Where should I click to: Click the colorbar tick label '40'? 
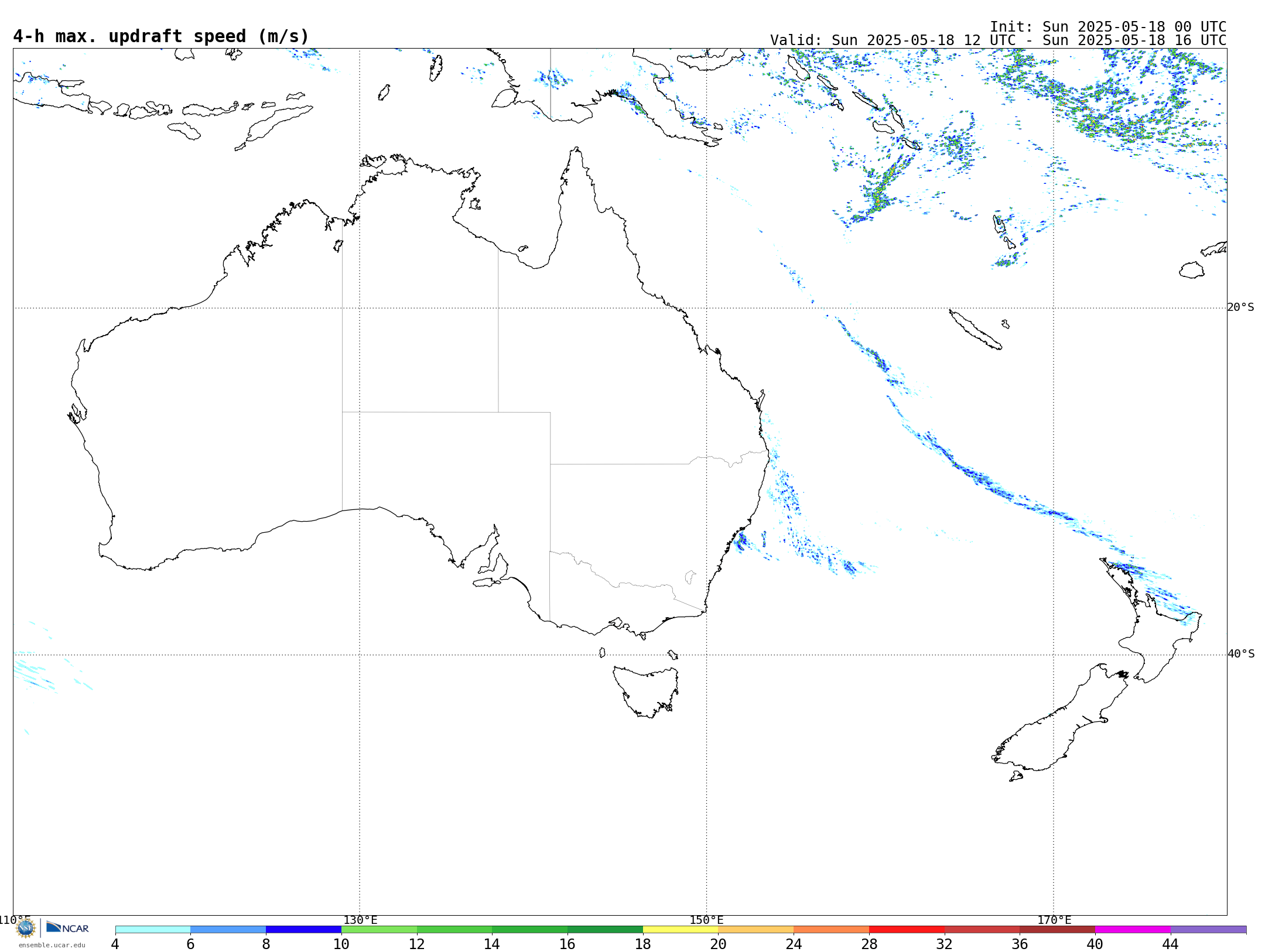click(x=1095, y=944)
